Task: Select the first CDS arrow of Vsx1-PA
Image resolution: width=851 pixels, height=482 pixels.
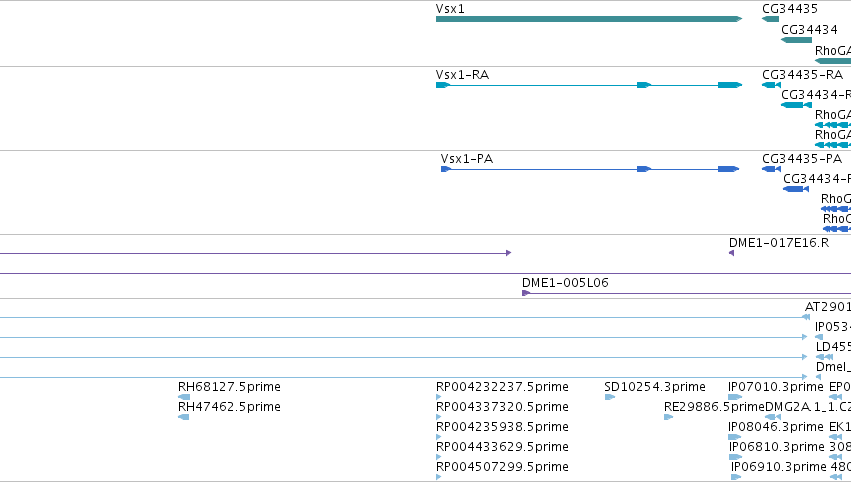Action: click(x=446, y=169)
